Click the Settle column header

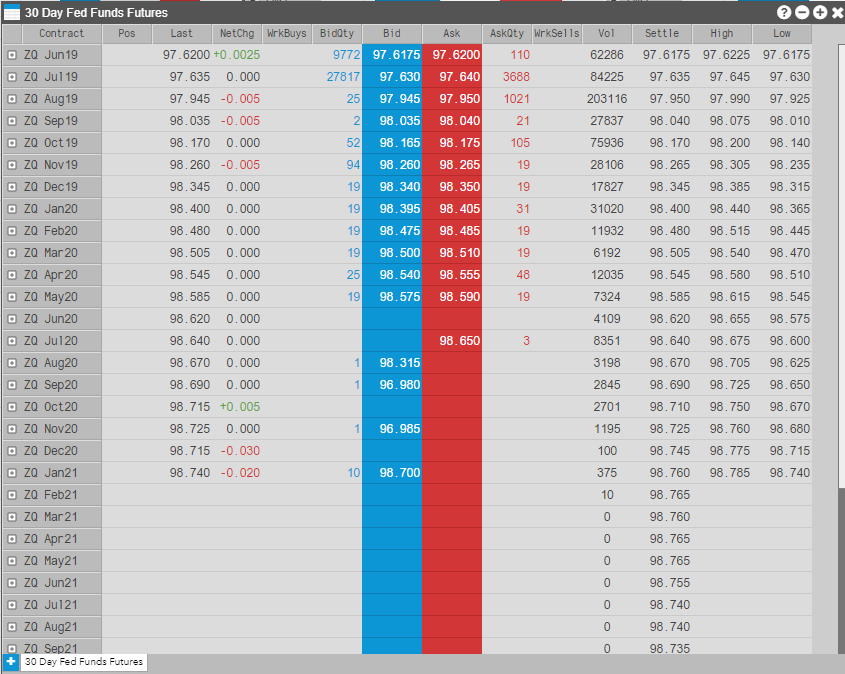(x=662, y=33)
